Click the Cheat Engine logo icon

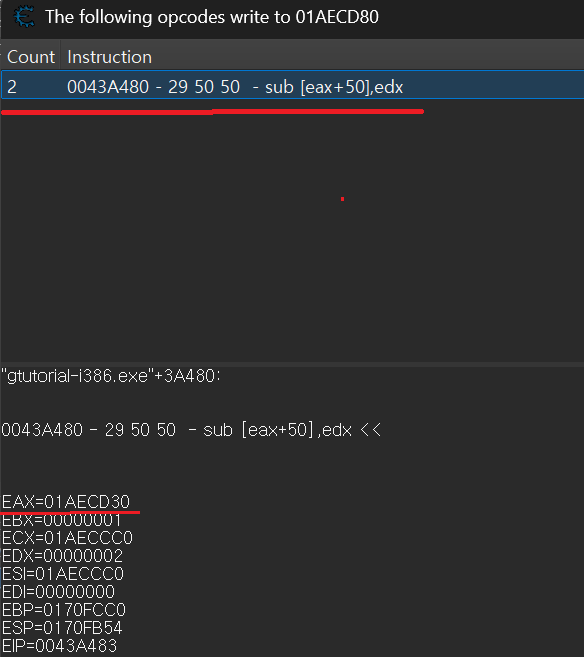point(24,17)
